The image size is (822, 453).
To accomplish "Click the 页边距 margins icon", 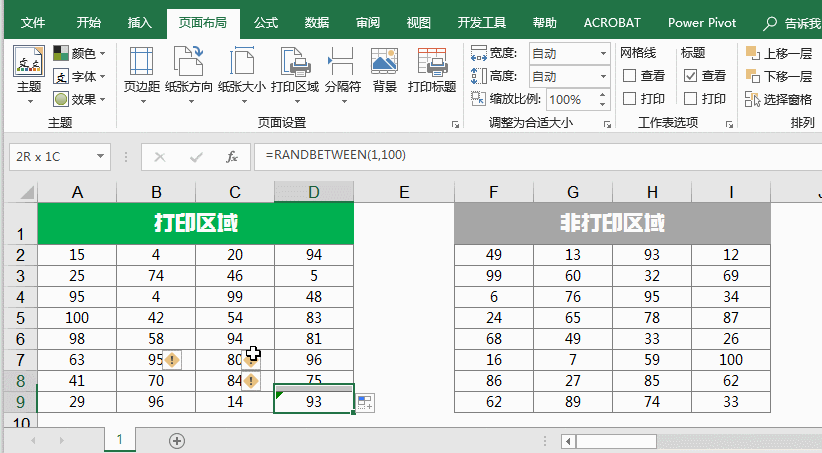I will 142,62.
